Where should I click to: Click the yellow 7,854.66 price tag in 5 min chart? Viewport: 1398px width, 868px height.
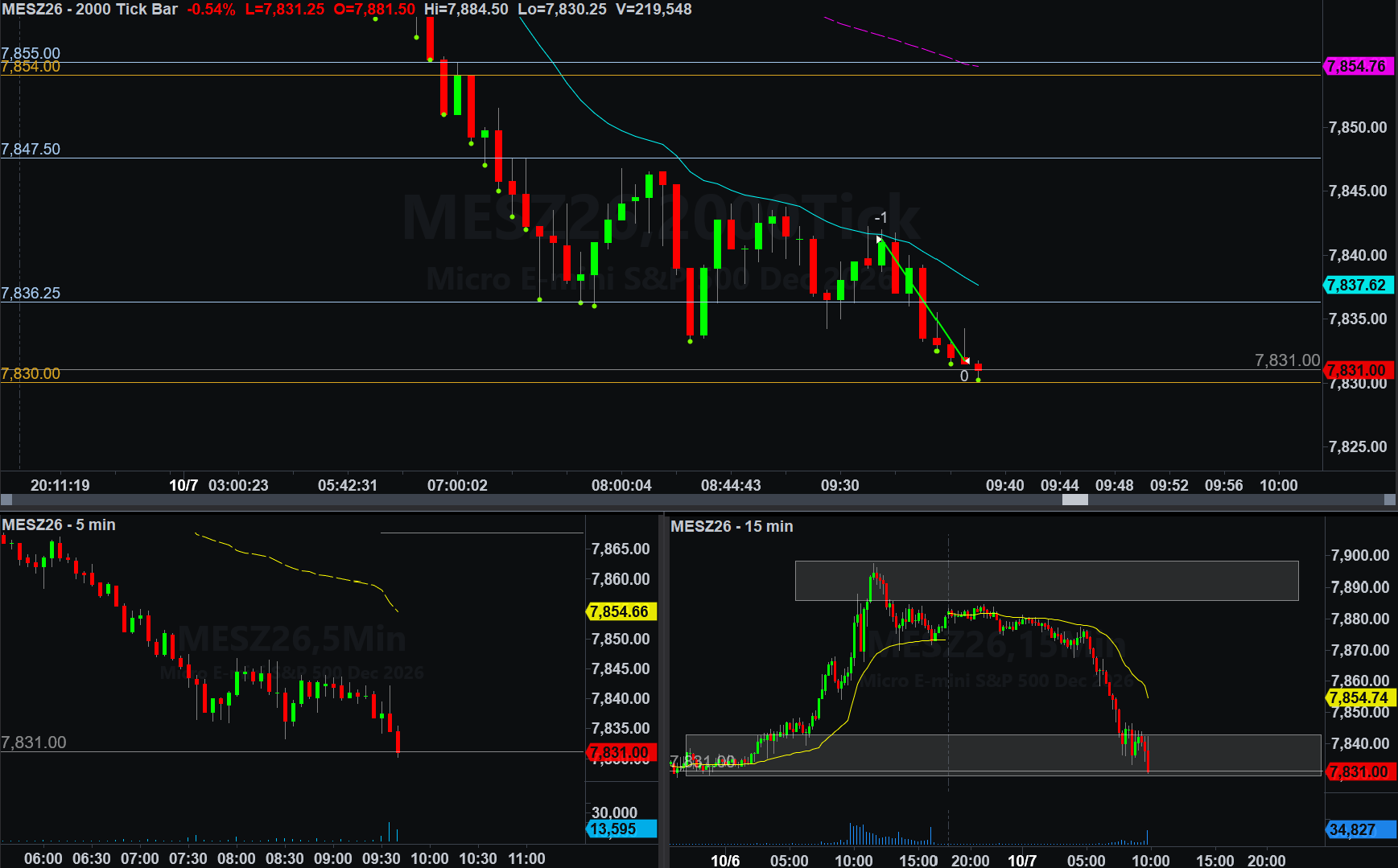(621, 611)
